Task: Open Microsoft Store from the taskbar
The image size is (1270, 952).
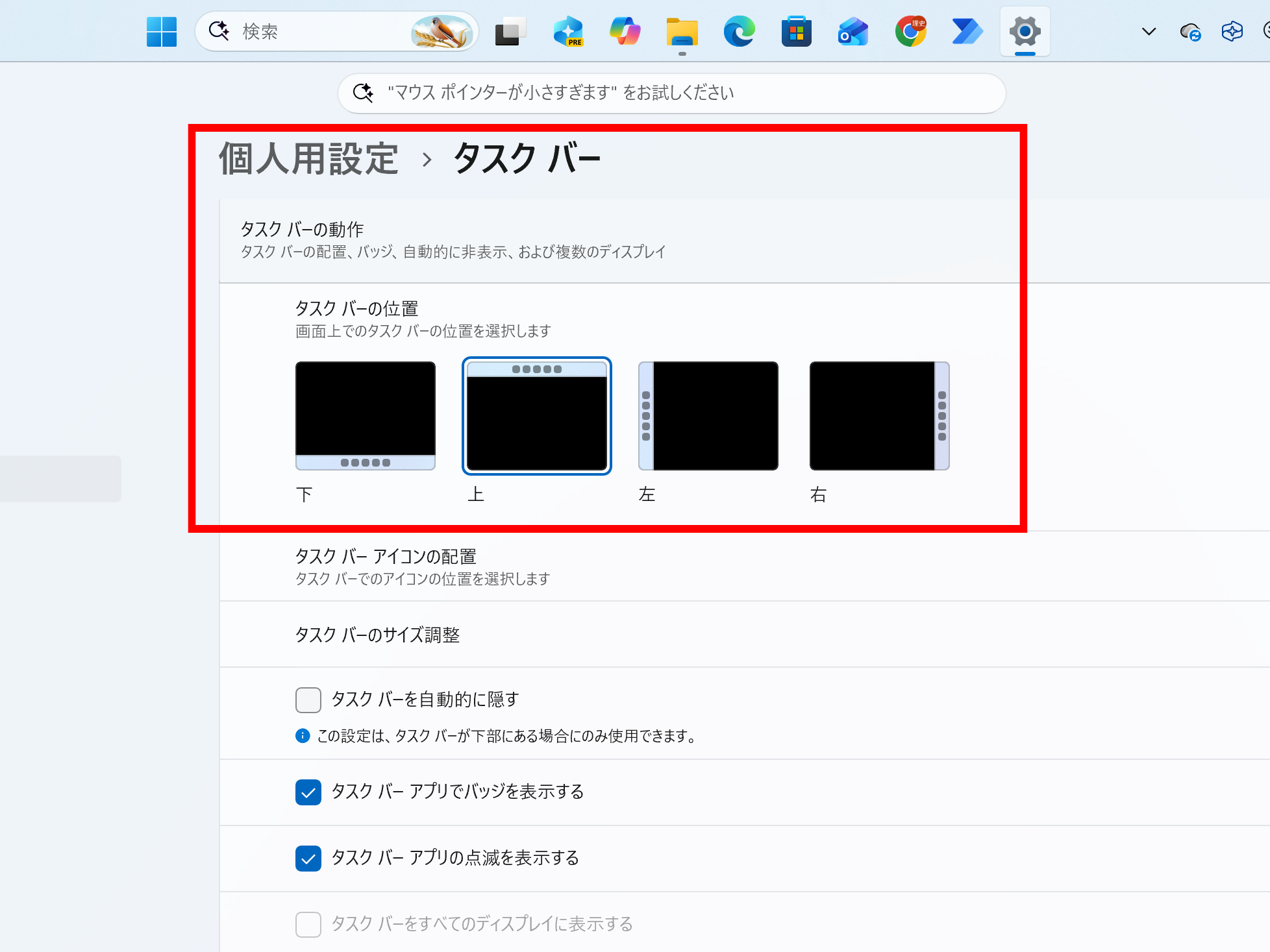Action: pyautogui.click(x=796, y=32)
